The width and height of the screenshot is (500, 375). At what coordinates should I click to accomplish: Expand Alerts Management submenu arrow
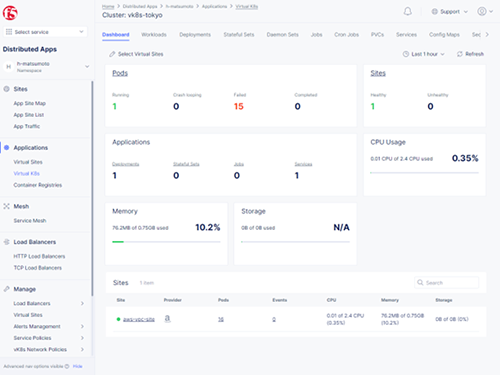tap(82, 326)
